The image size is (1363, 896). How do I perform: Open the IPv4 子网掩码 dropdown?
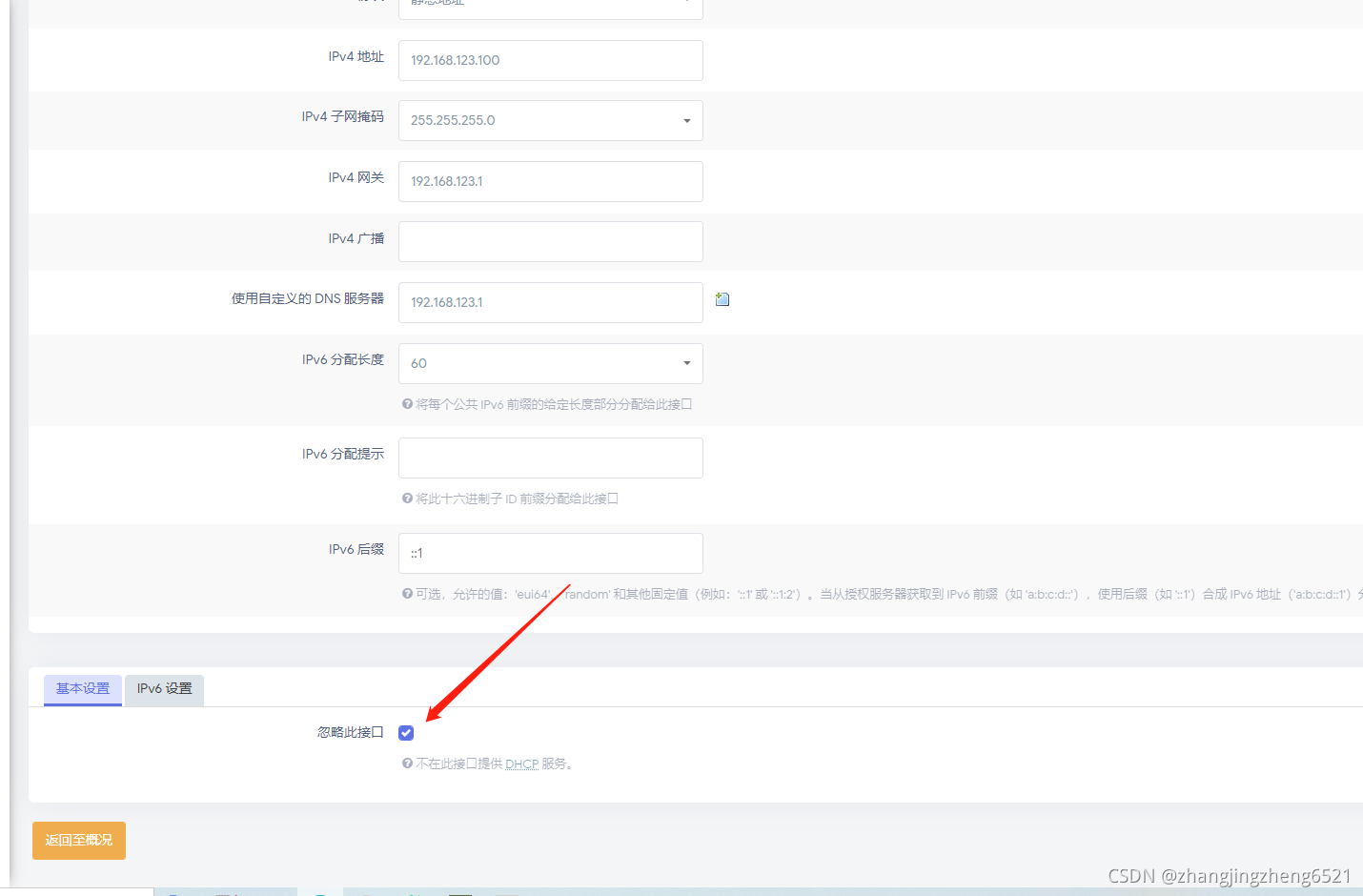point(551,121)
